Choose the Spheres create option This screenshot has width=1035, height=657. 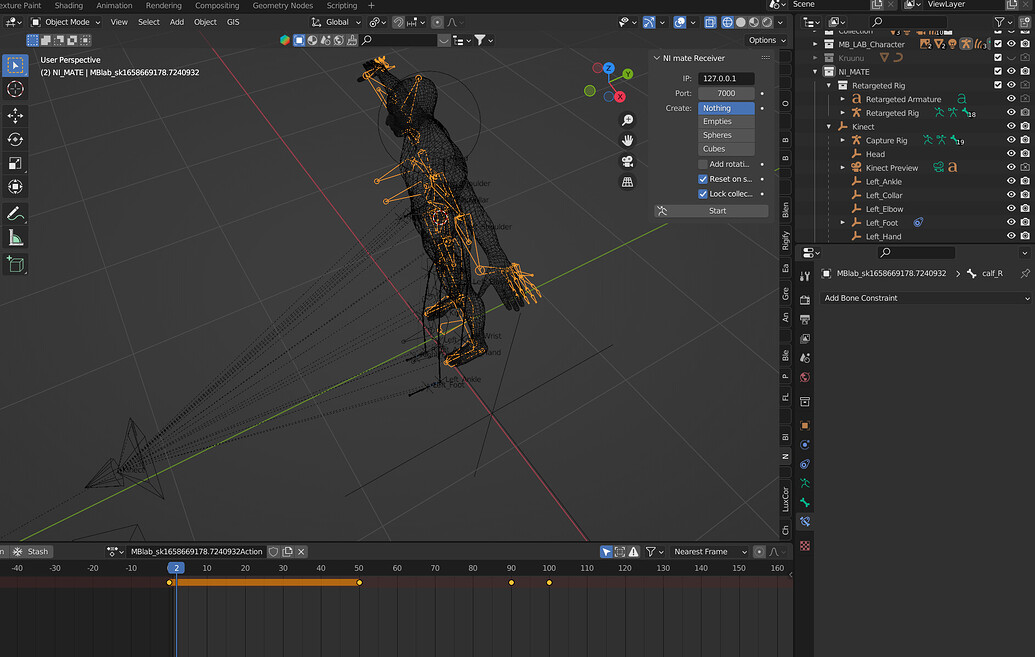(x=726, y=135)
